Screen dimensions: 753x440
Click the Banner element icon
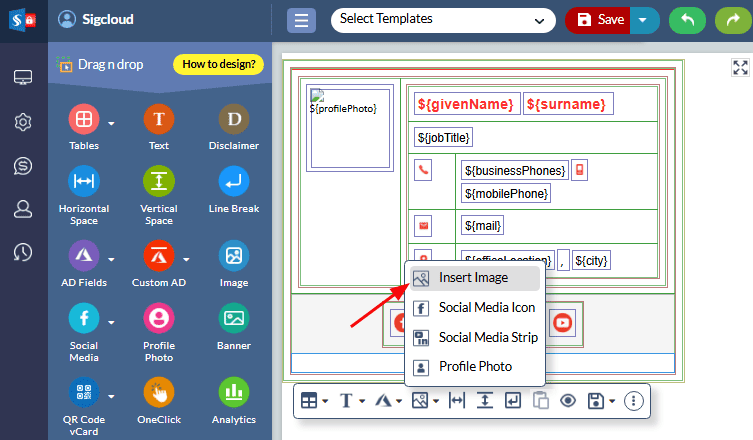[233, 319]
